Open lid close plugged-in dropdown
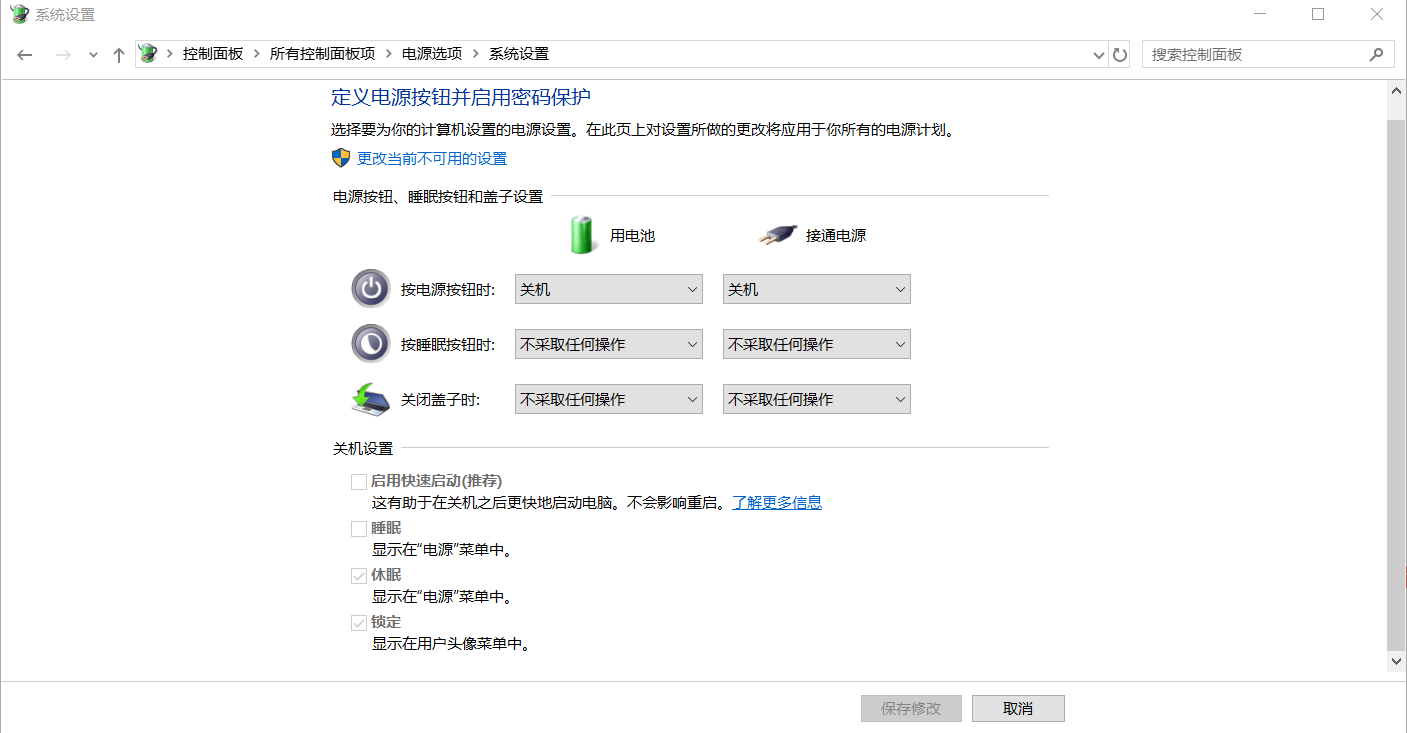Screen dimensions: 1407x733 click(x=817, y=399)
